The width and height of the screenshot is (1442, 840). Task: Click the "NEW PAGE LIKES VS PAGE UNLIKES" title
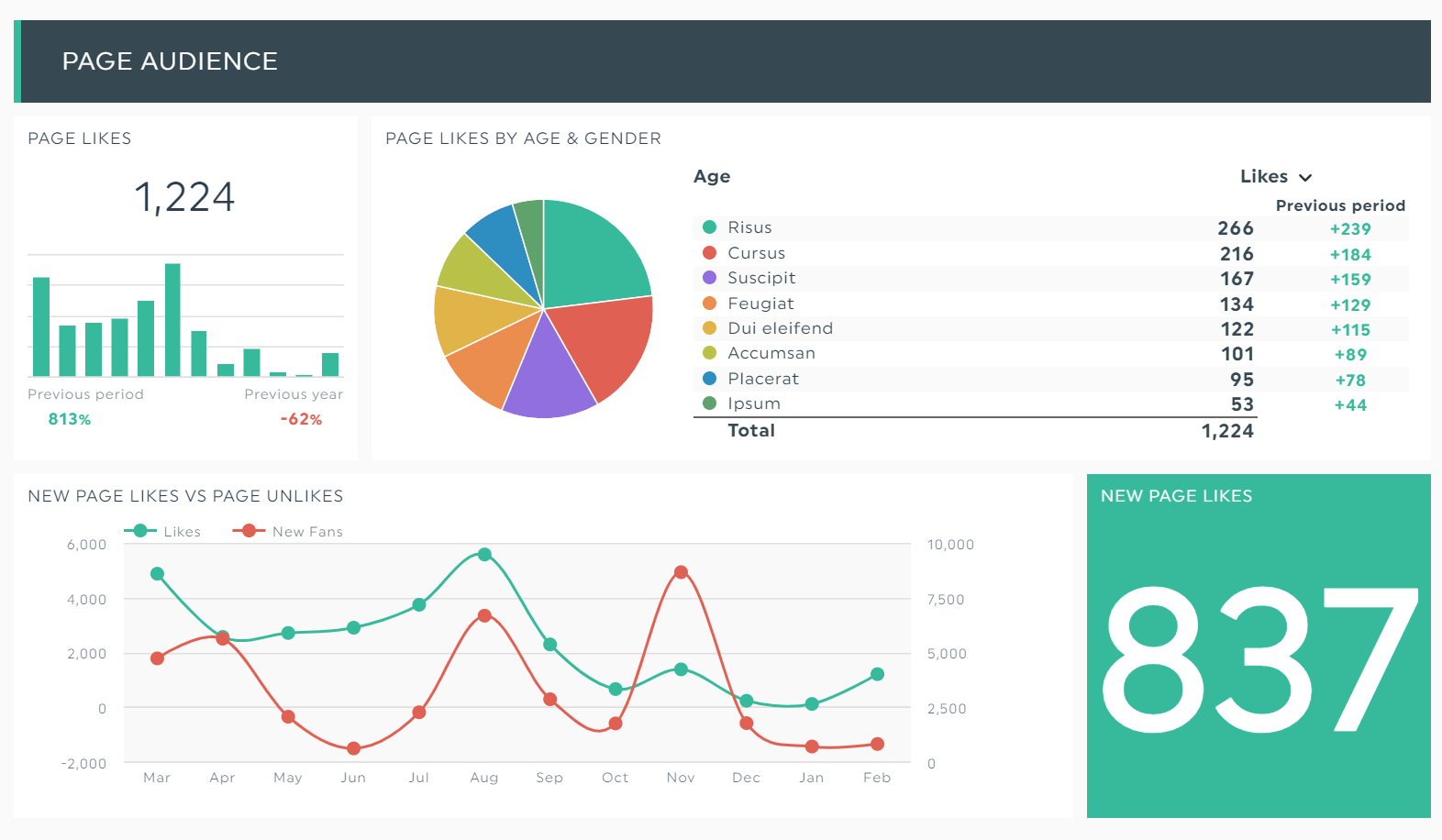click(x=185, y=496)
